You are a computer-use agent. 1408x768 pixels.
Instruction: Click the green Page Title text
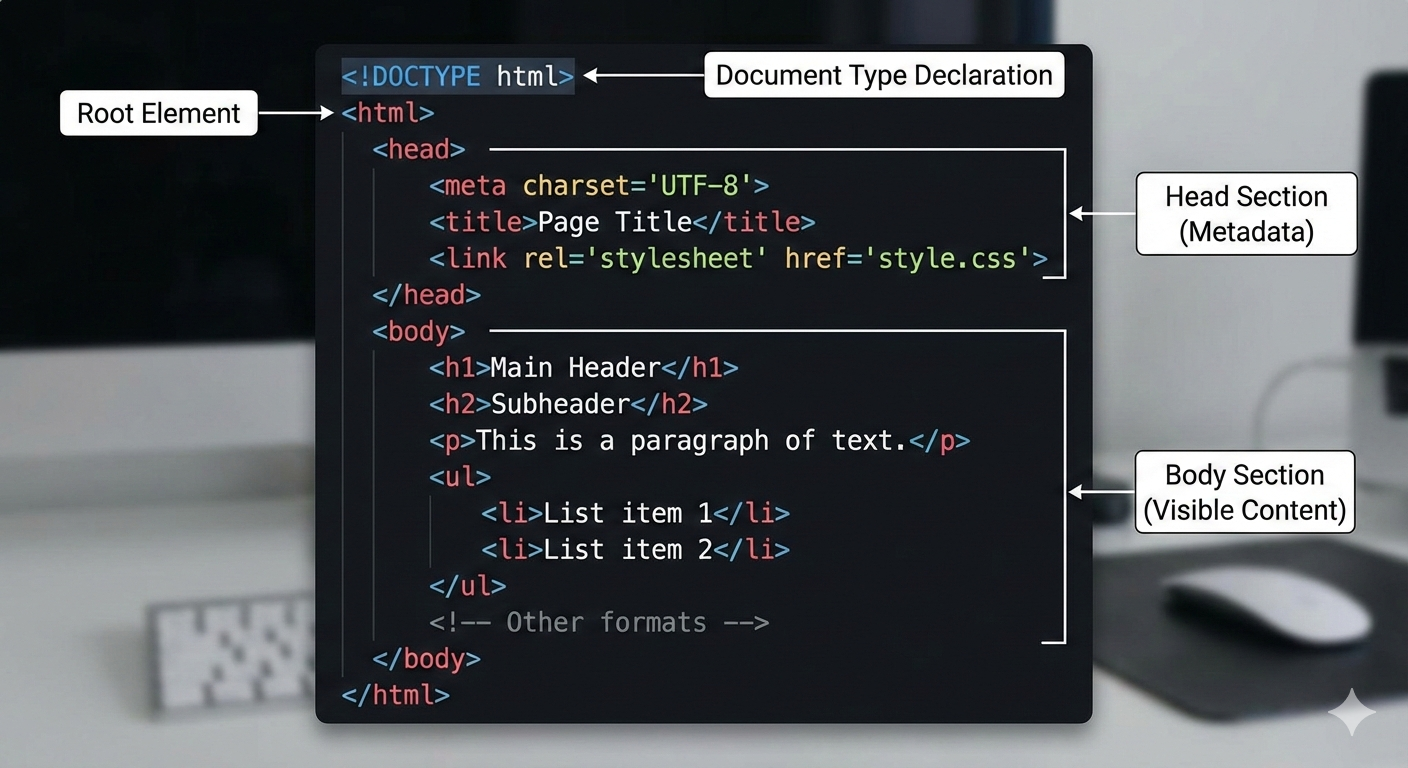pyautogui.click(x=614, y=222)
